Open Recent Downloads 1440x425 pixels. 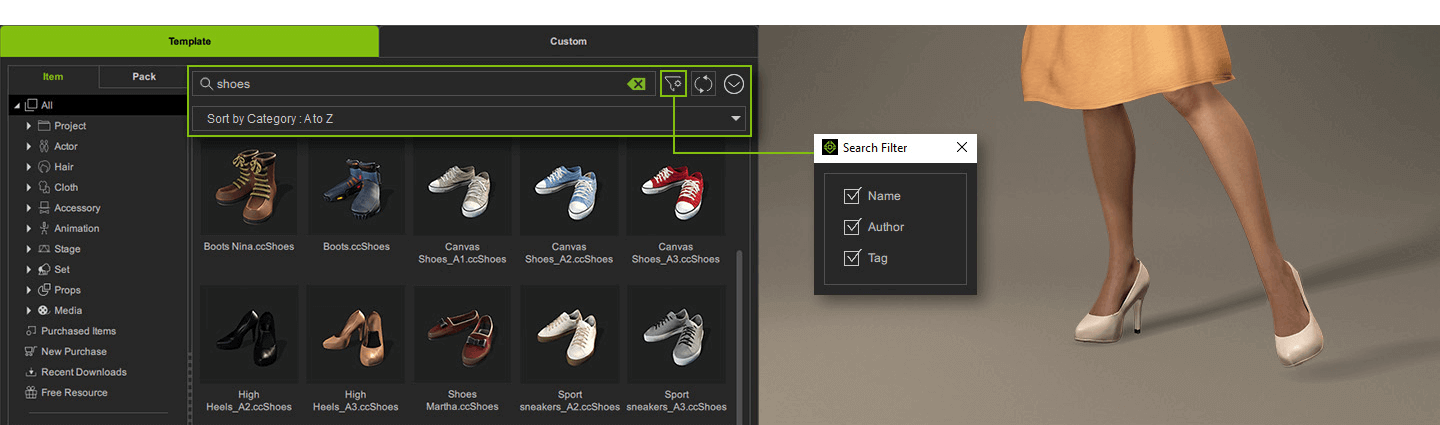[x=83, y=372]
